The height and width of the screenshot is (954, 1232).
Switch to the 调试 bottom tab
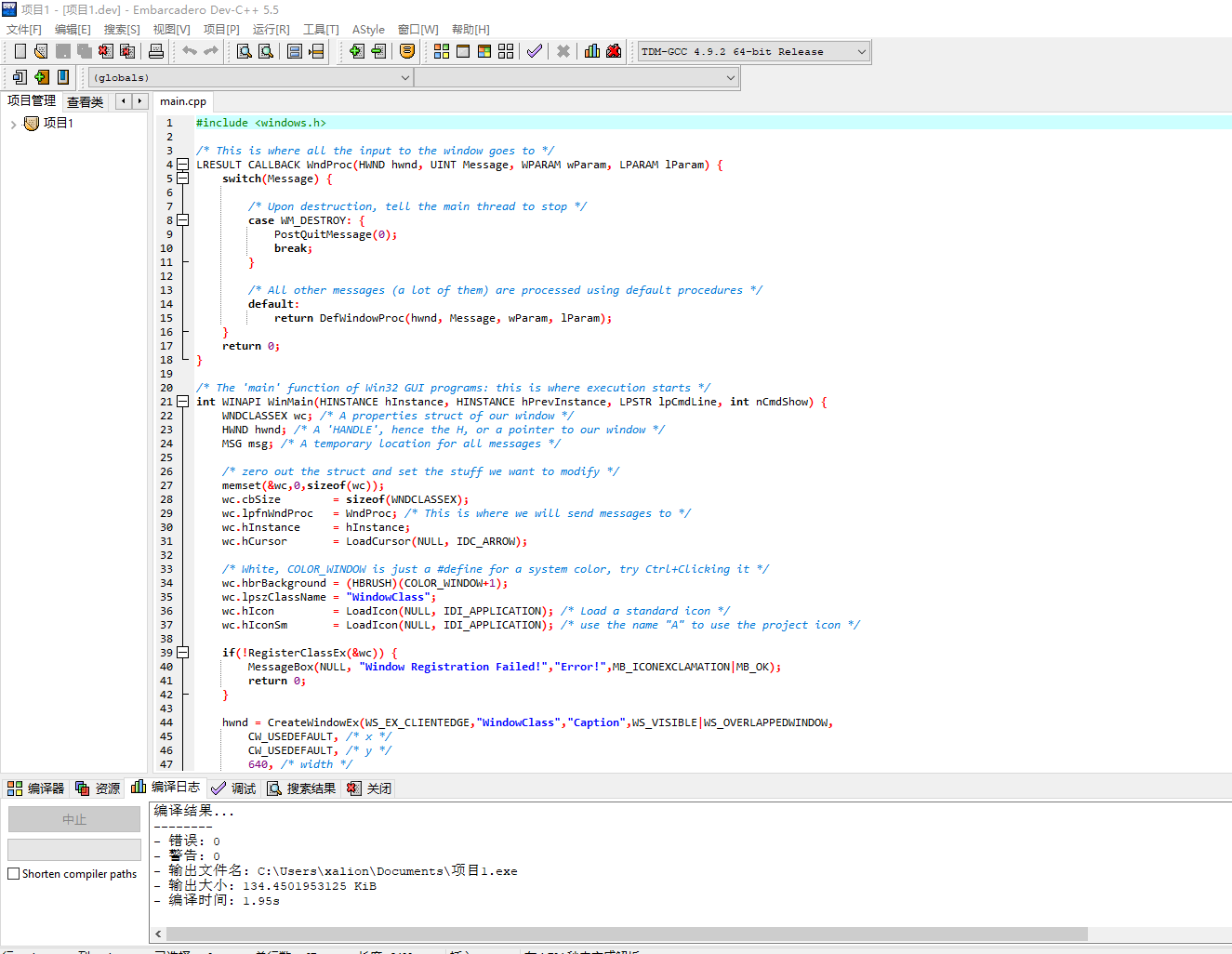click(x=233, y=788)
